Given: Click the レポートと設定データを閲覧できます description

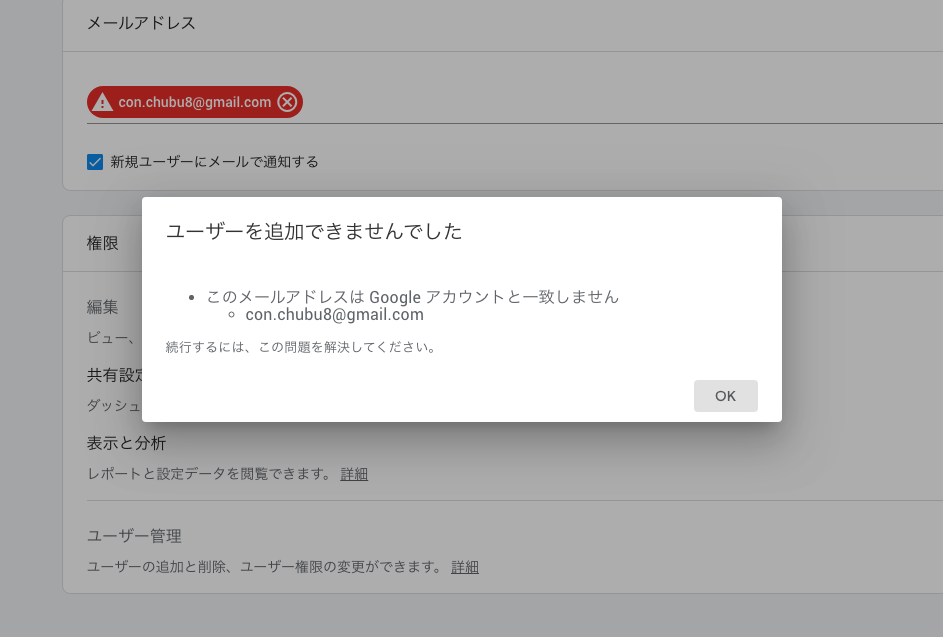Looking at the screenshot, I should [209, 474].
